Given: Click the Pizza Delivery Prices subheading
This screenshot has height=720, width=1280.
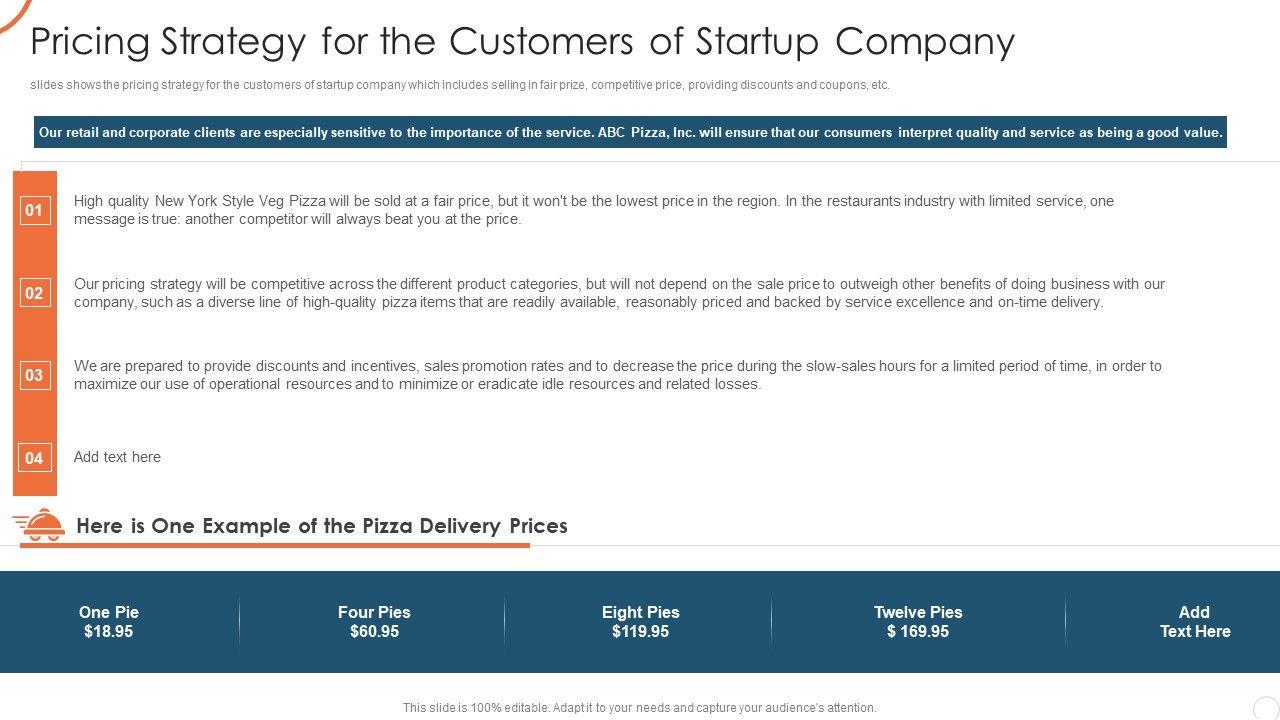Looking at the screenshot, I should coord(321,526).
